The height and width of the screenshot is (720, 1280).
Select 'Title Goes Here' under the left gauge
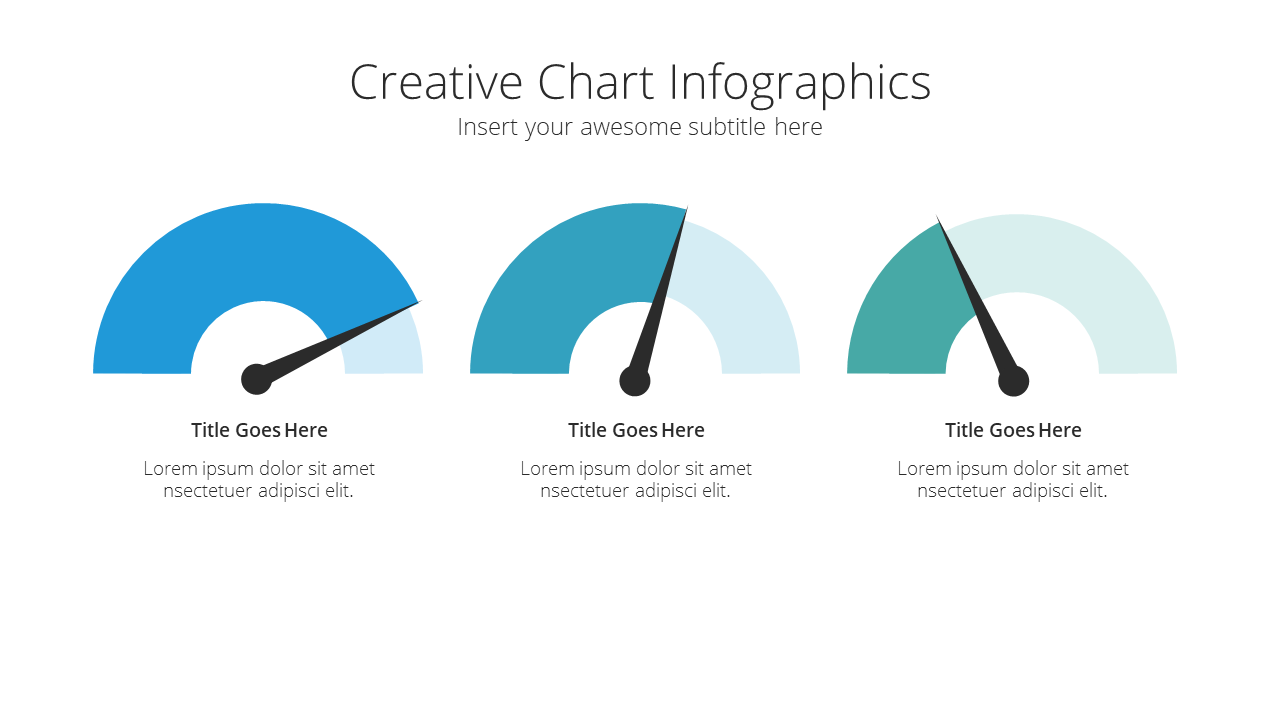(x=260, y=430)
